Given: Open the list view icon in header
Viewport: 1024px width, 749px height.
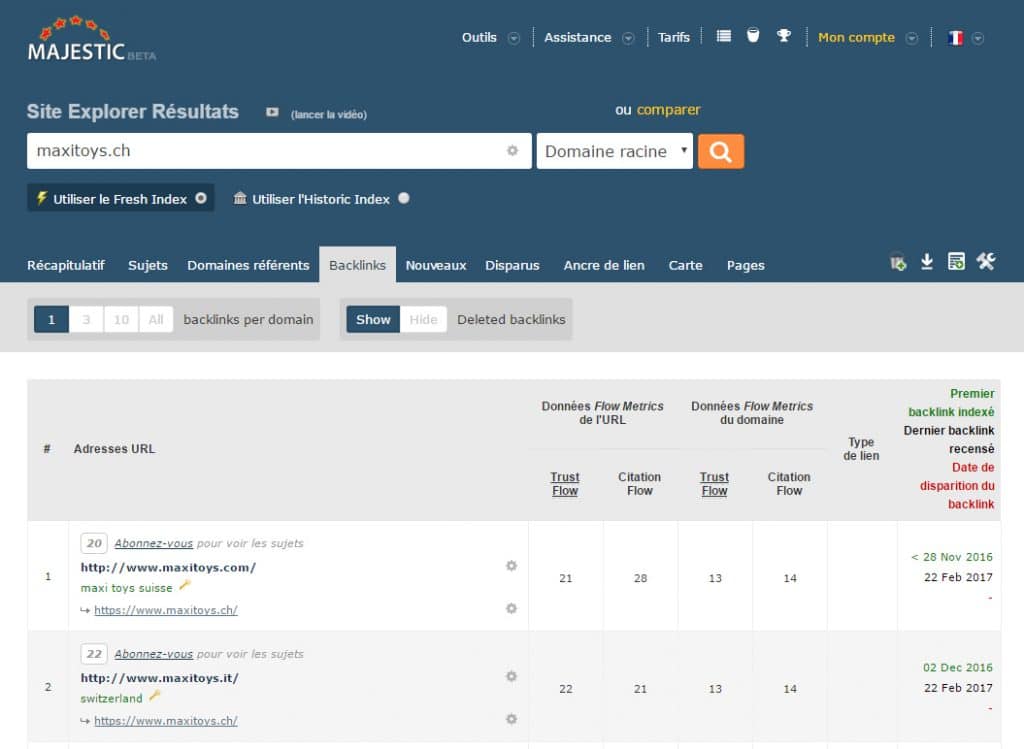Looking at the screenshot, I should (724, 36).
